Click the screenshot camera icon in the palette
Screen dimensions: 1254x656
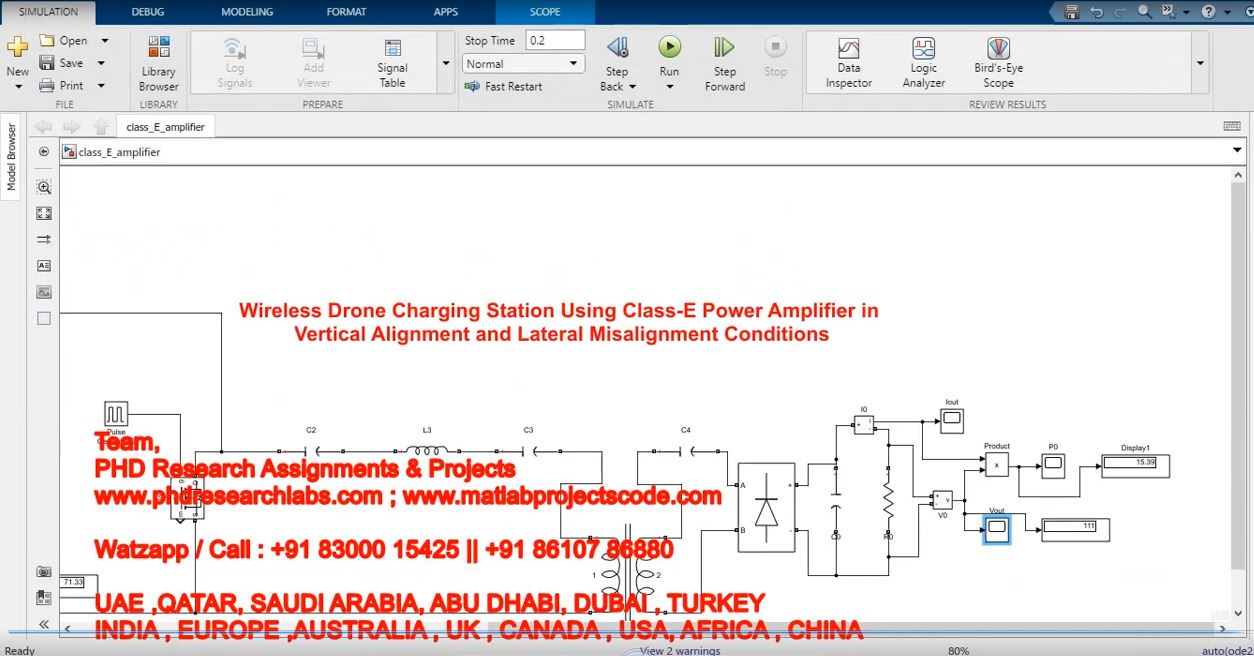coord(43,571)
